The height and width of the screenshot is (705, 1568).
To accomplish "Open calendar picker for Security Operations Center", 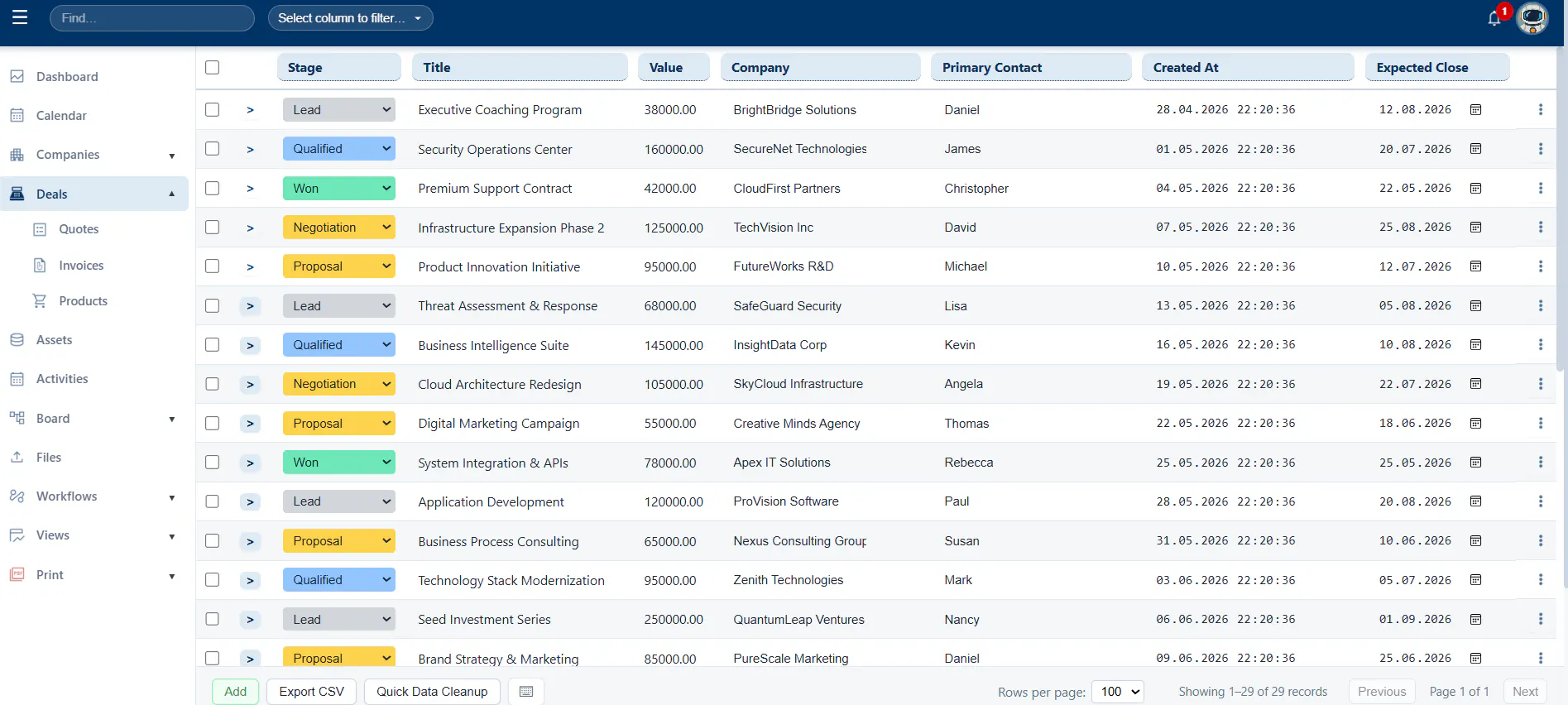I will (1475, 149).
